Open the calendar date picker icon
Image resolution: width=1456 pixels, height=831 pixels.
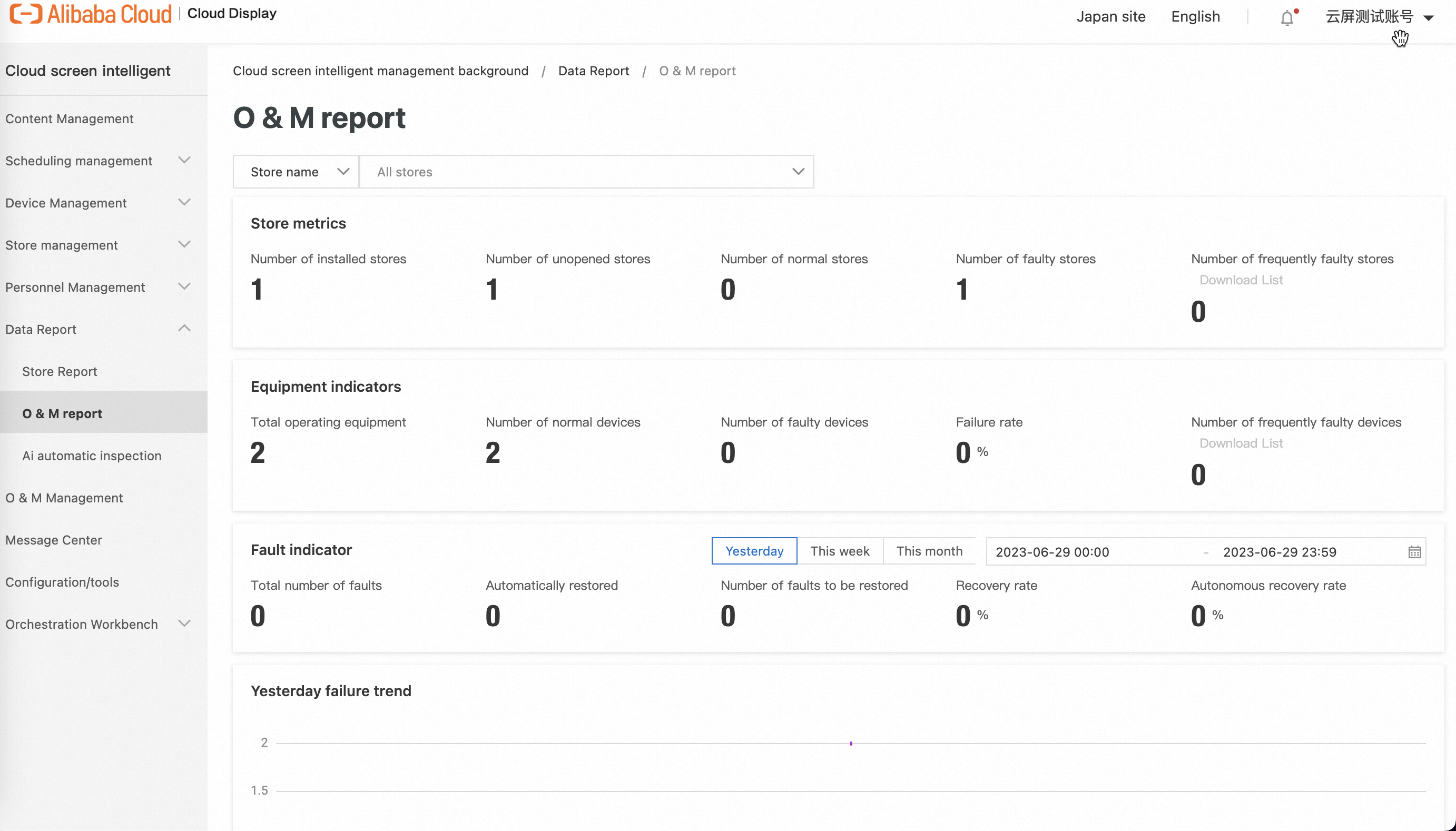1414,552
